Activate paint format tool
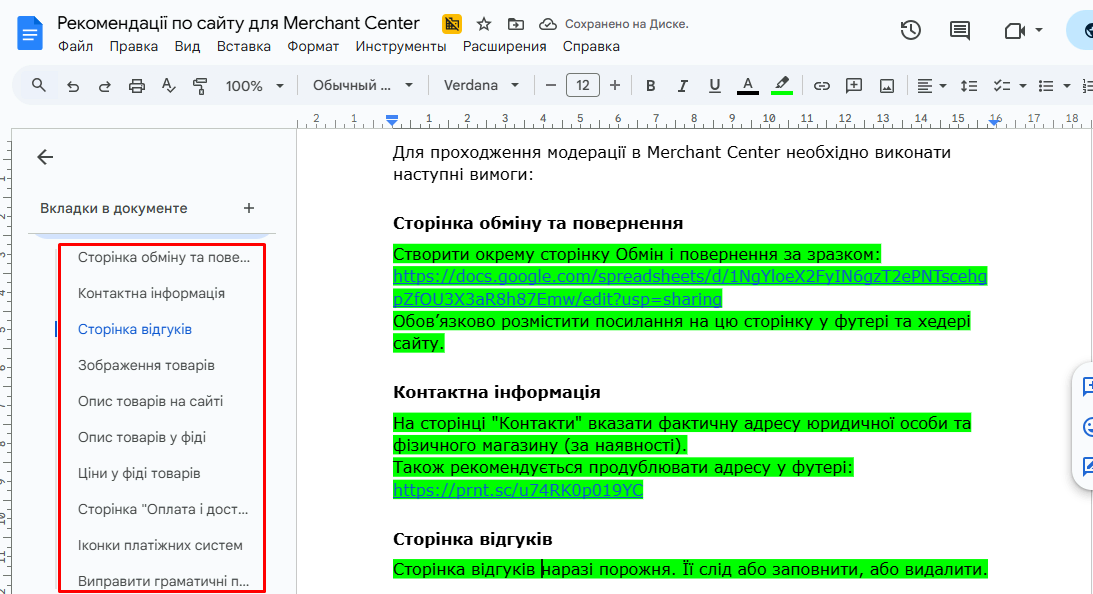 (x=200, y=86)
